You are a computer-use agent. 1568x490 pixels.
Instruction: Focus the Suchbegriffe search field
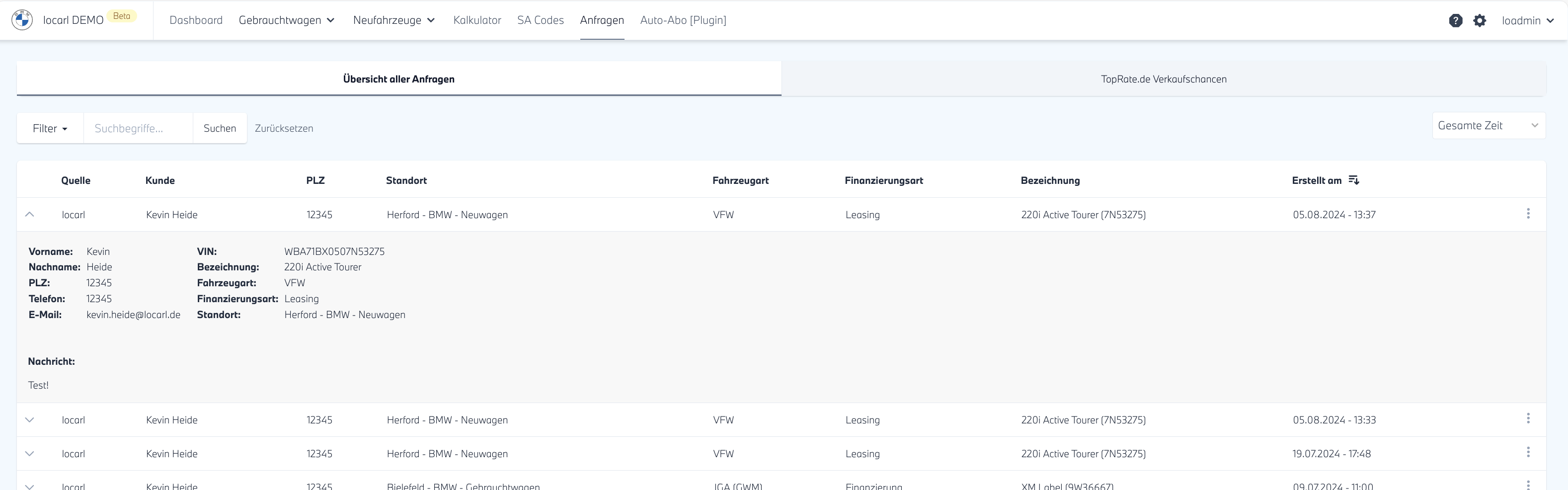[x=138, y=128]
